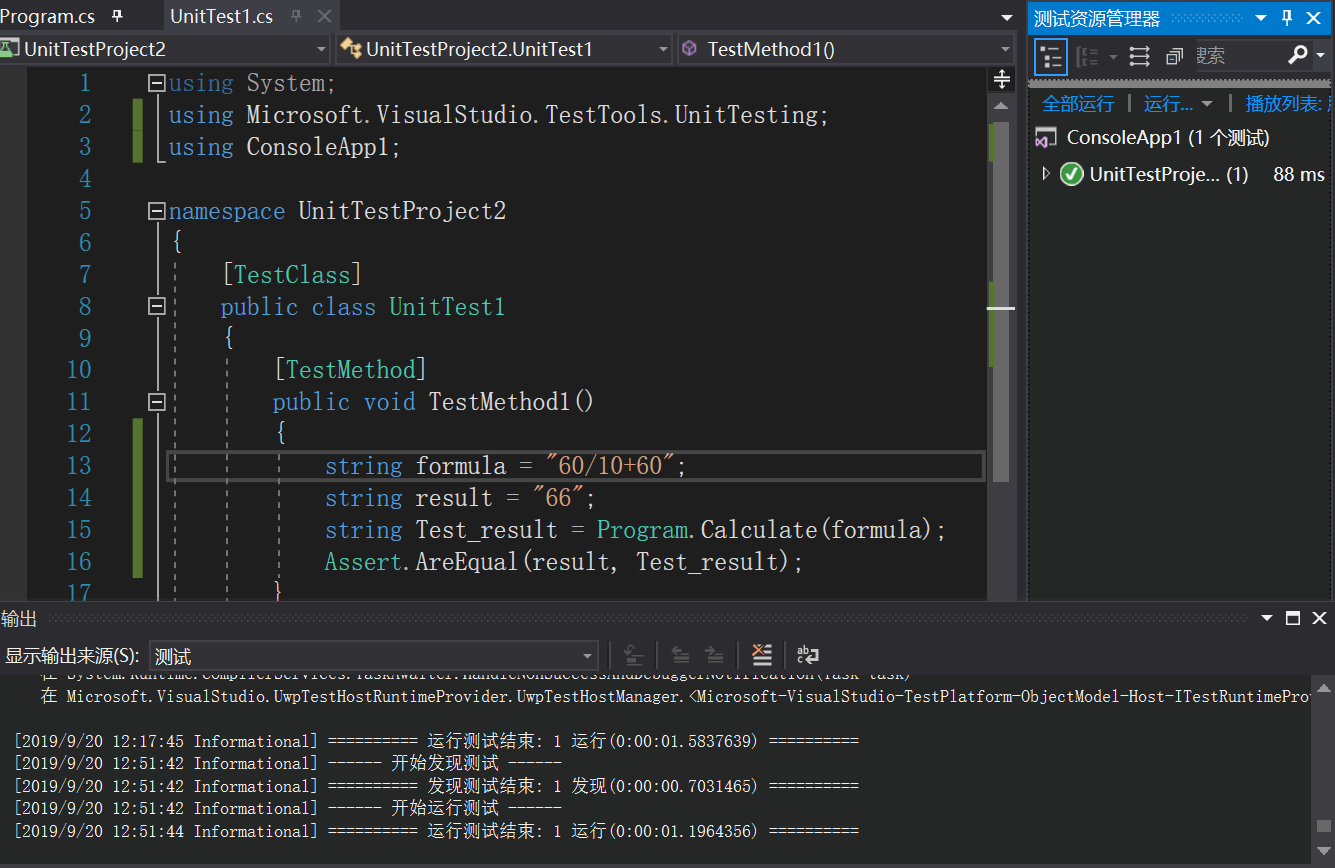Open the search filter dropdown arrow
Image resolution: width=1335 pixels, height=868 pixels.
[x=1320, y=56]
